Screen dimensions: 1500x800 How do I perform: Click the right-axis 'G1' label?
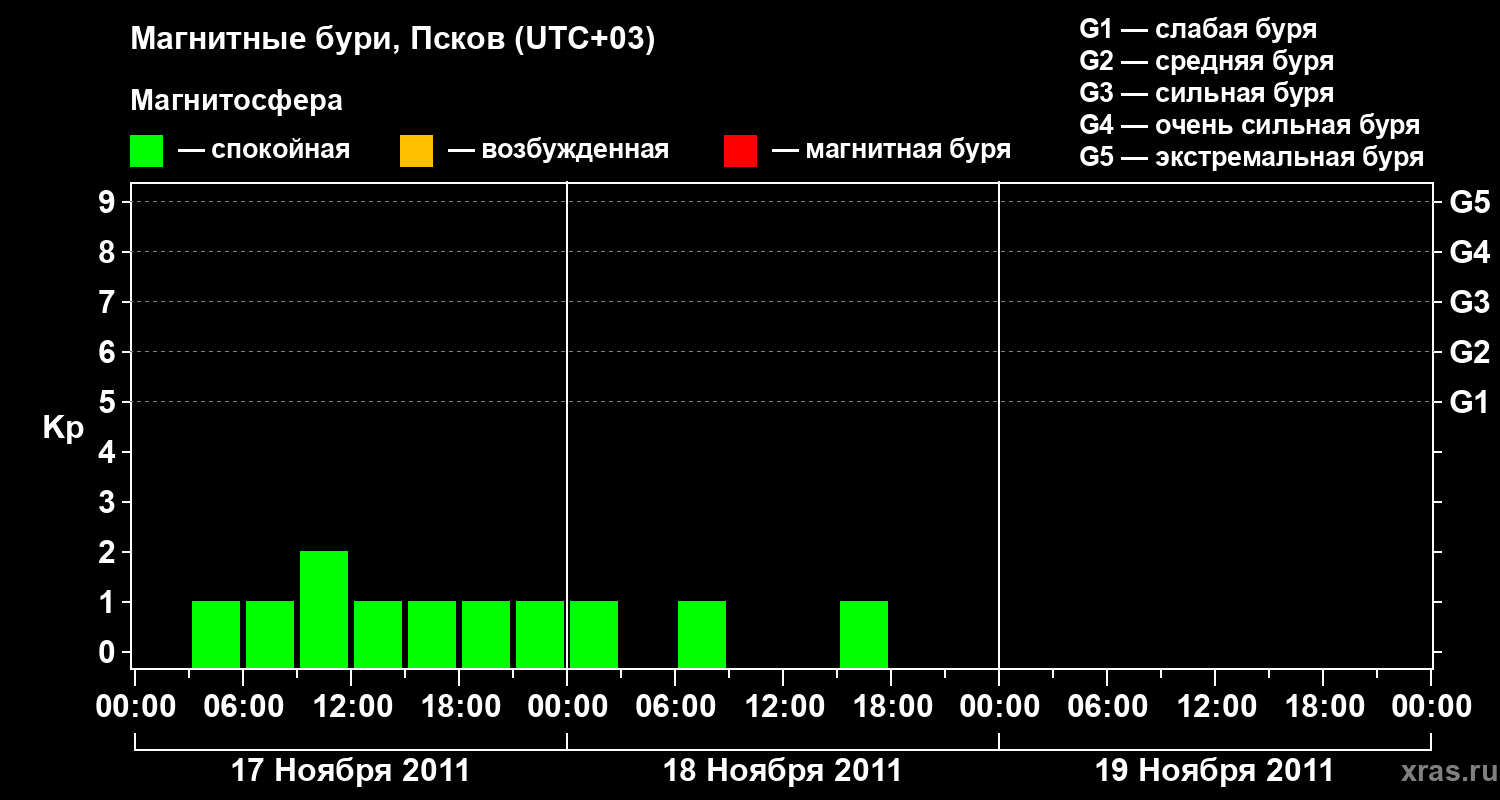pos(1469,402)
